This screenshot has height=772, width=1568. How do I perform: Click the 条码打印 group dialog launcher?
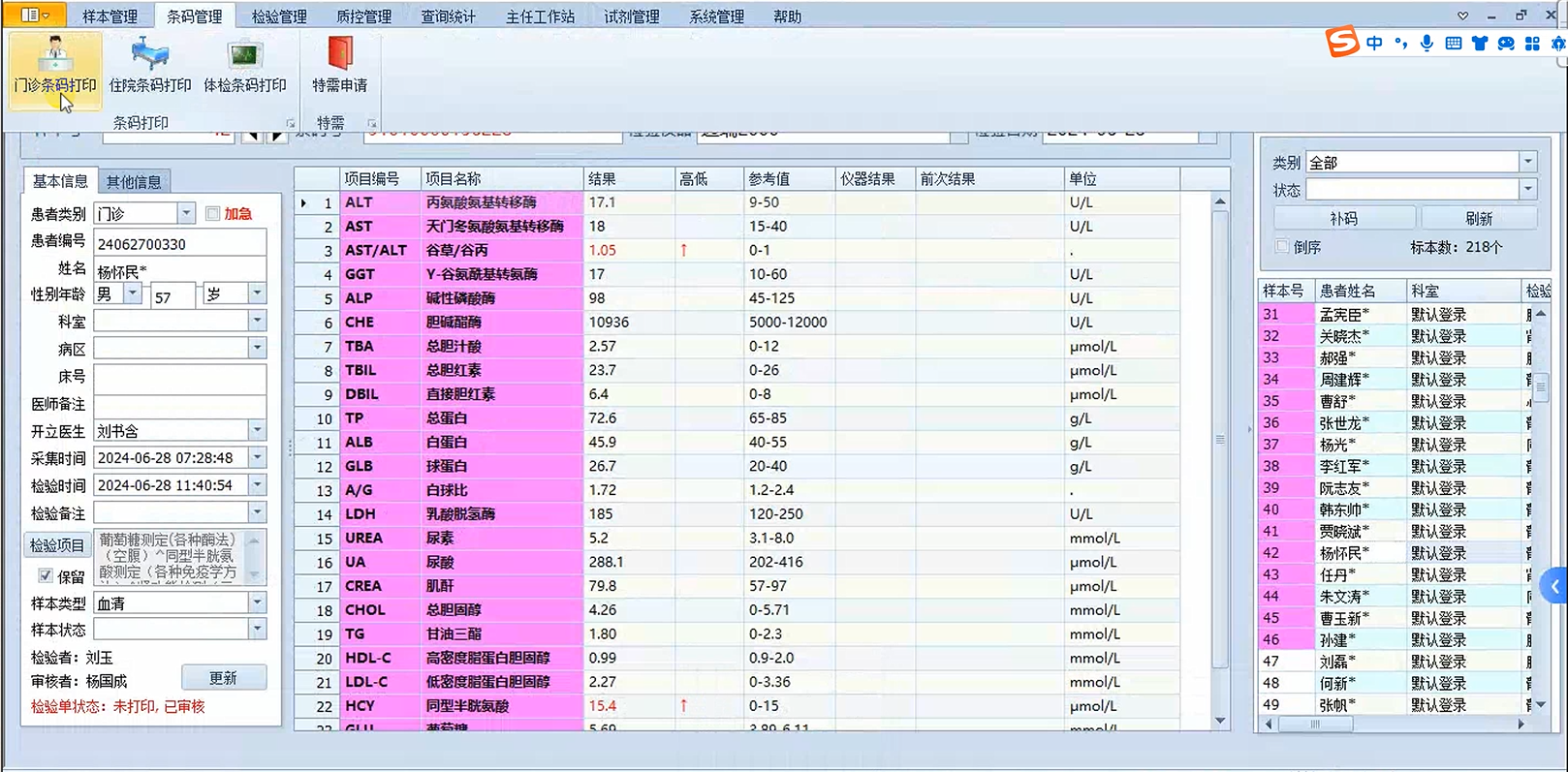pos(290,123)
